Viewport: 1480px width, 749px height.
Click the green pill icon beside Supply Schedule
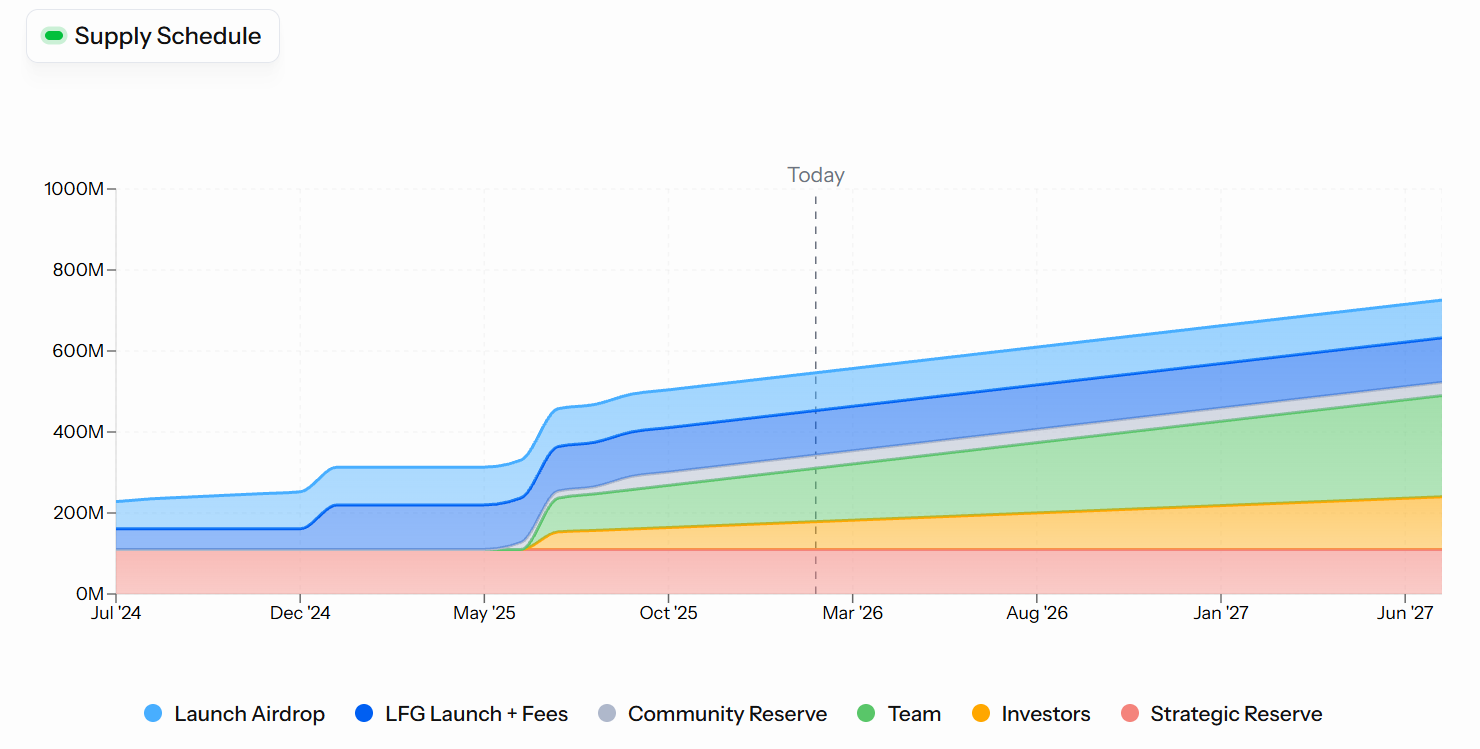[x=54, y=37]
